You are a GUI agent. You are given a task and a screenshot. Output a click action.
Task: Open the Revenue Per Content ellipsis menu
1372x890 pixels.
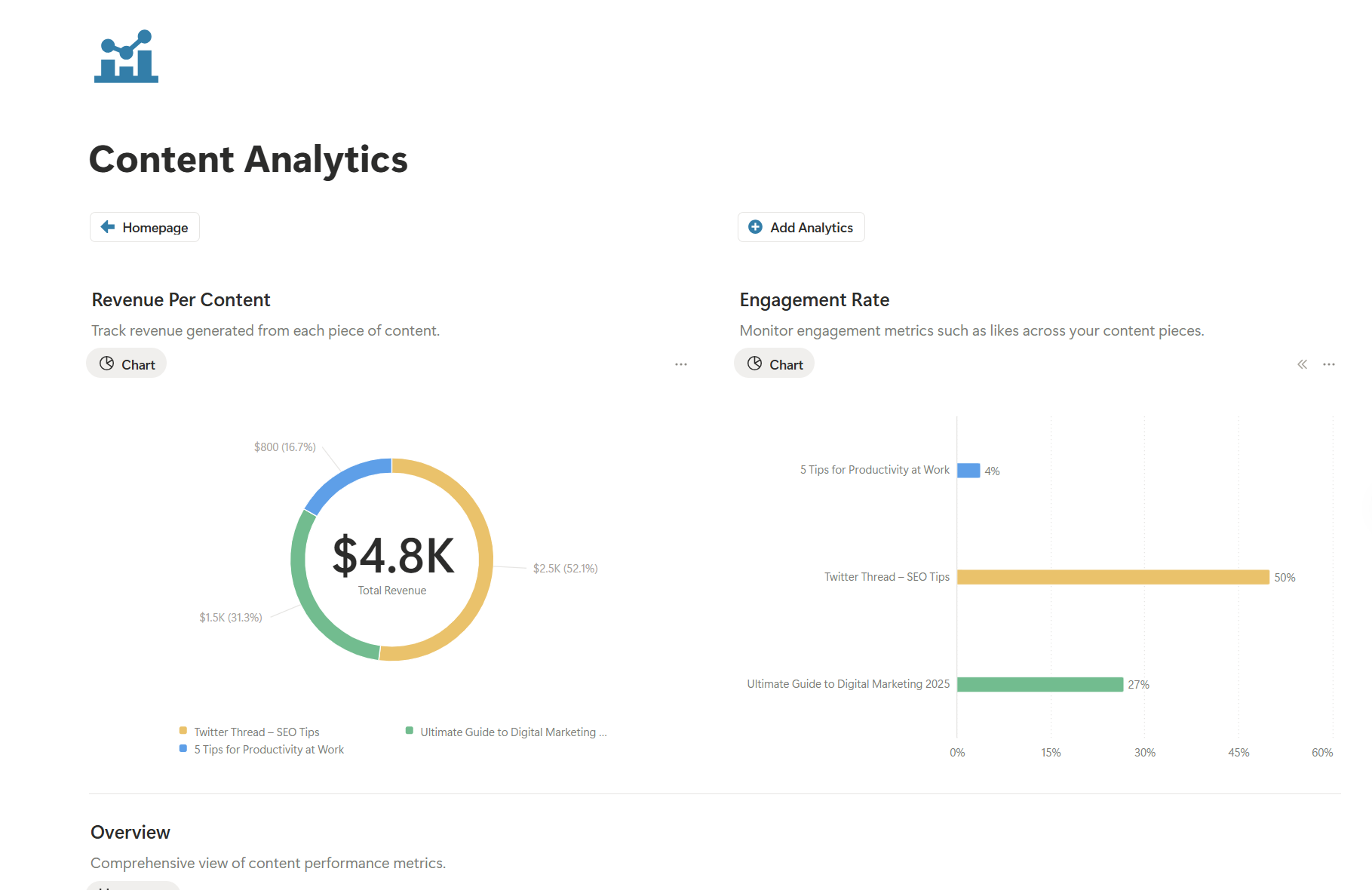click(x=681, y=364)
